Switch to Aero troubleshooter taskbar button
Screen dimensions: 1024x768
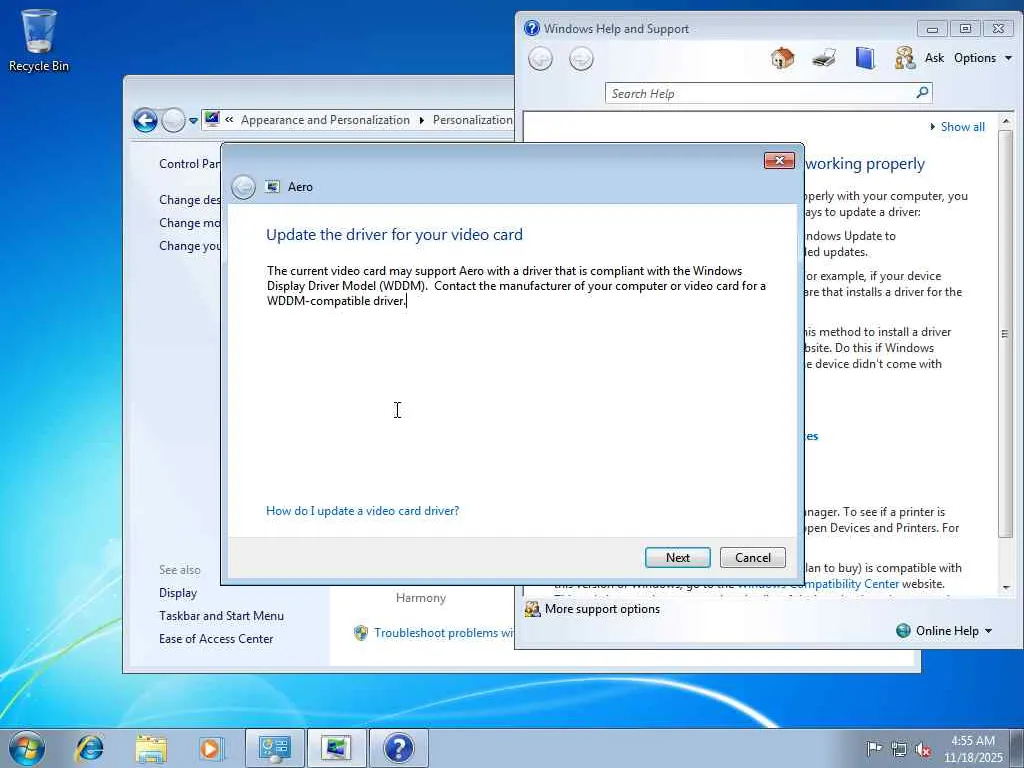pos(336,748)
